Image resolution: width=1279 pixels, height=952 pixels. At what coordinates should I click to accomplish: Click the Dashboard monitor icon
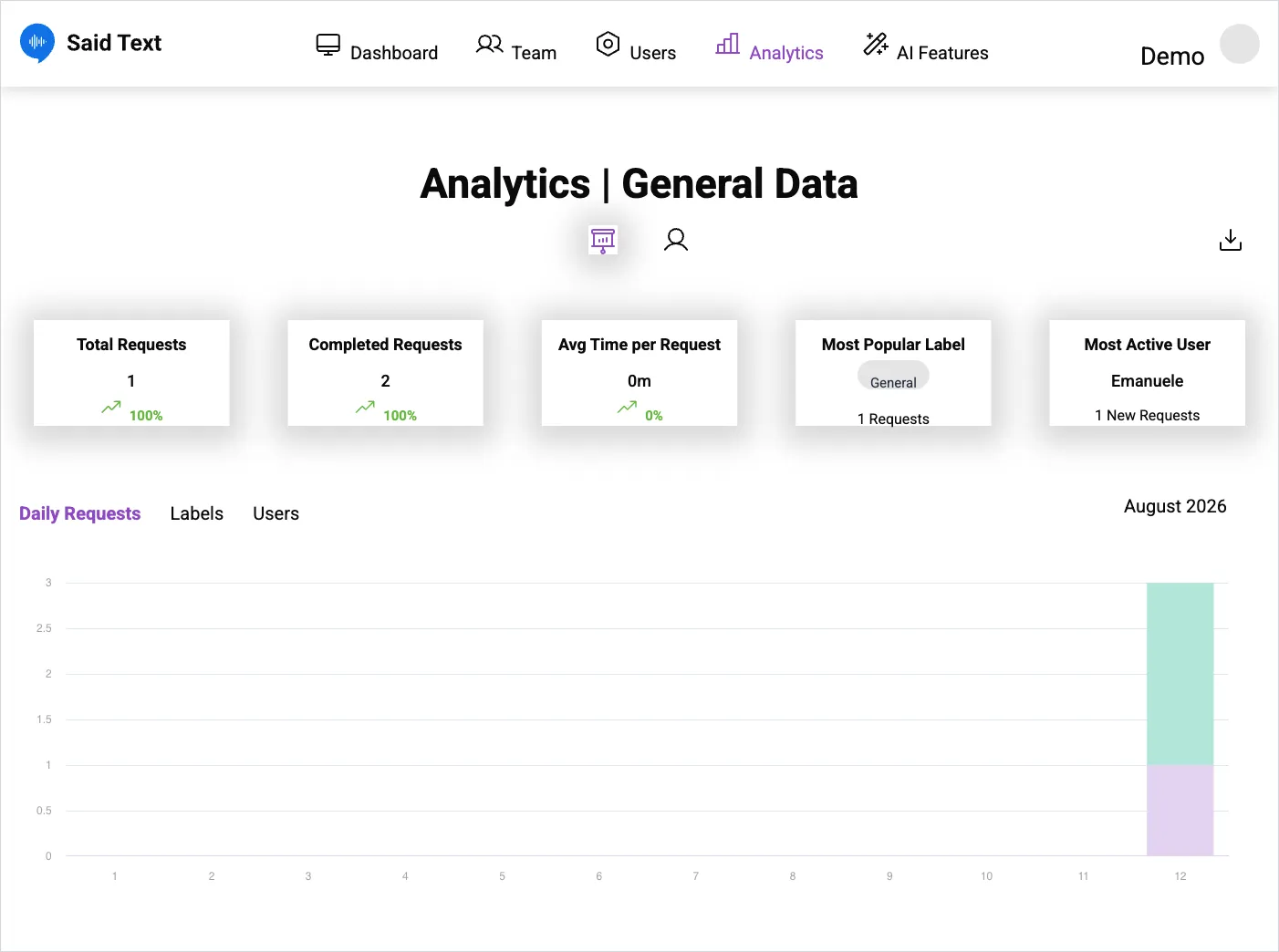point(328,45)
